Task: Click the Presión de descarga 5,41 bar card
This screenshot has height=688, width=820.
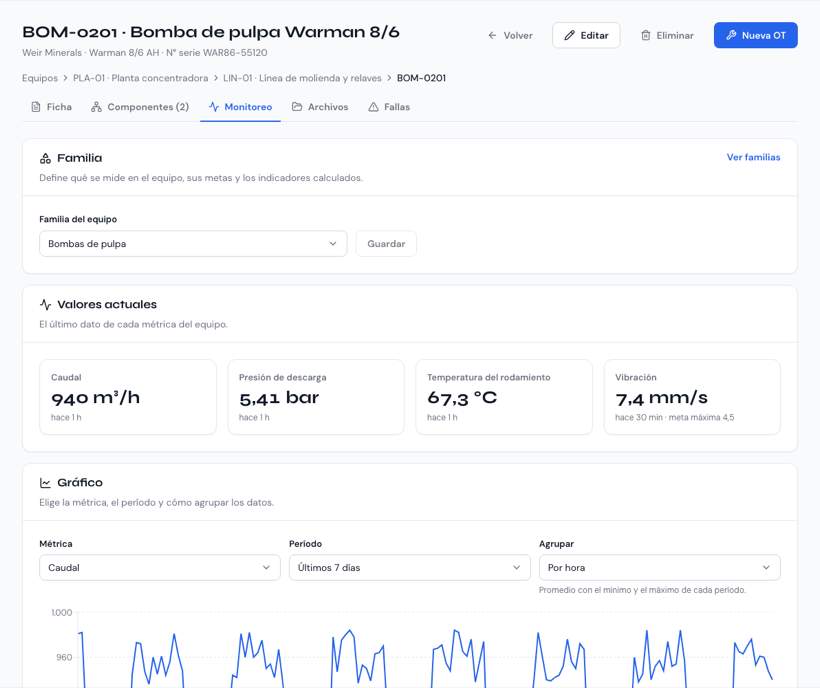Action: coord(316,397)
